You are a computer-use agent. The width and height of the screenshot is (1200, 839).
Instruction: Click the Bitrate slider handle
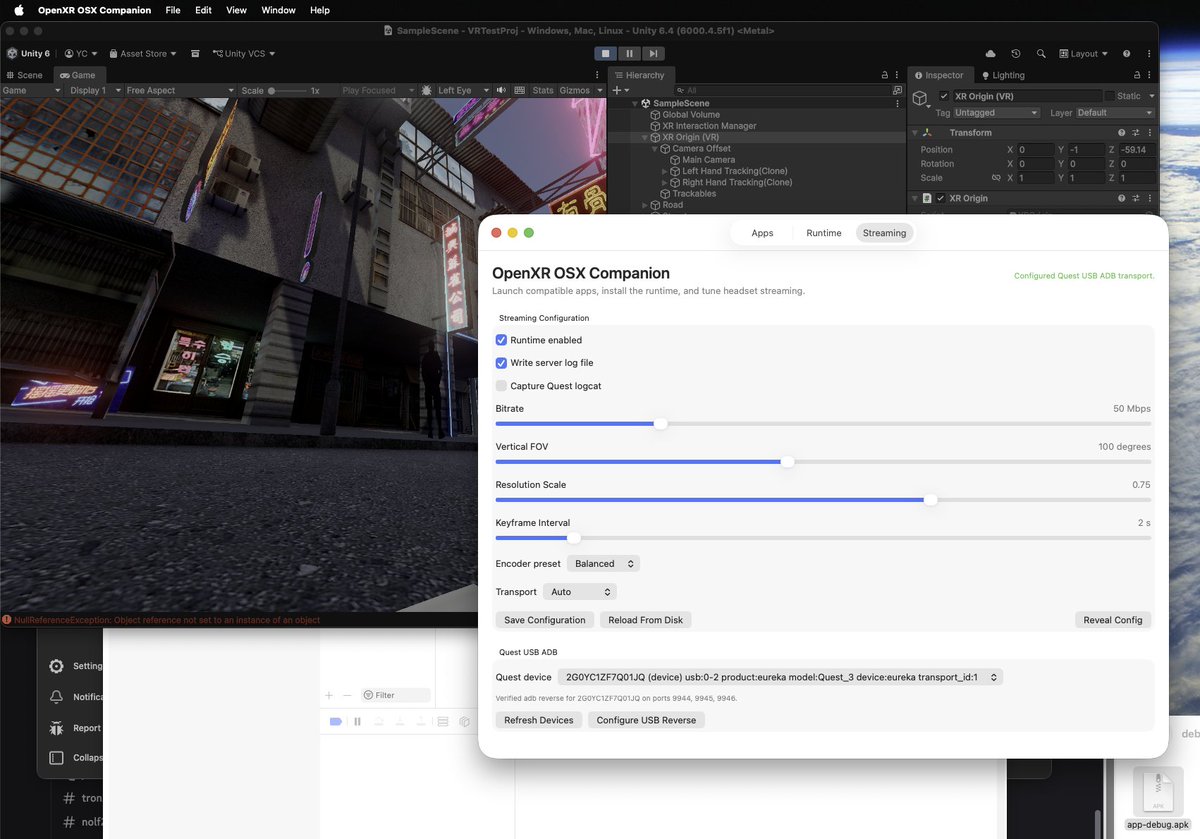click(660, 423)
